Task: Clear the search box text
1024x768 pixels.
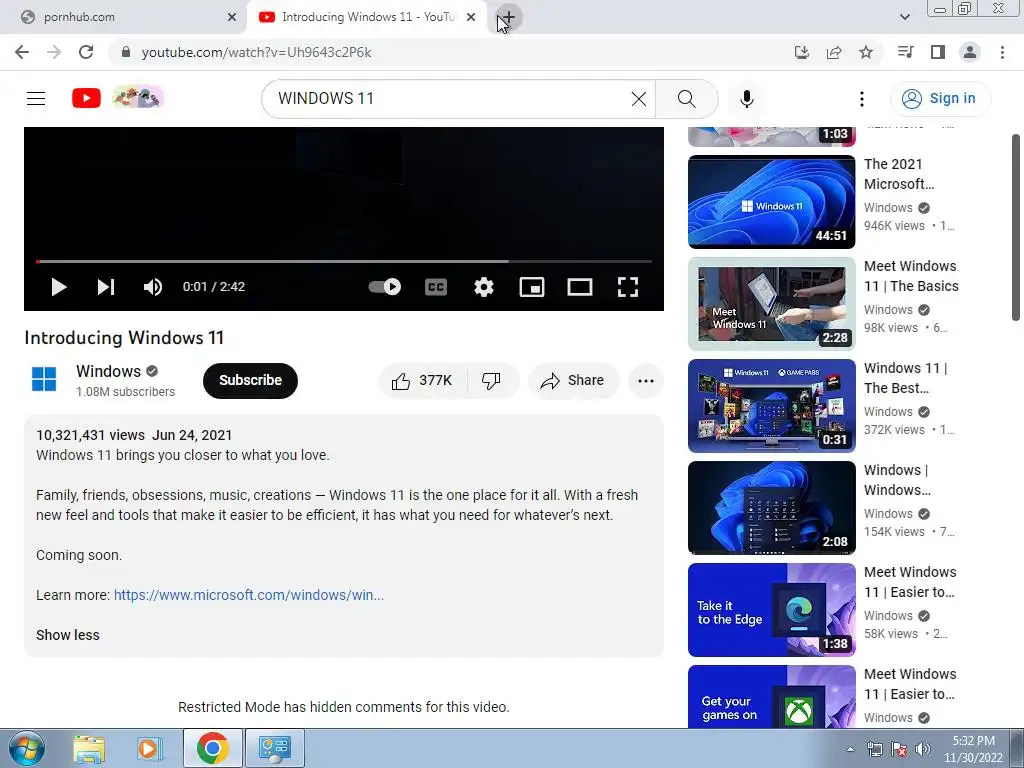Action: (x=639, y=99)
